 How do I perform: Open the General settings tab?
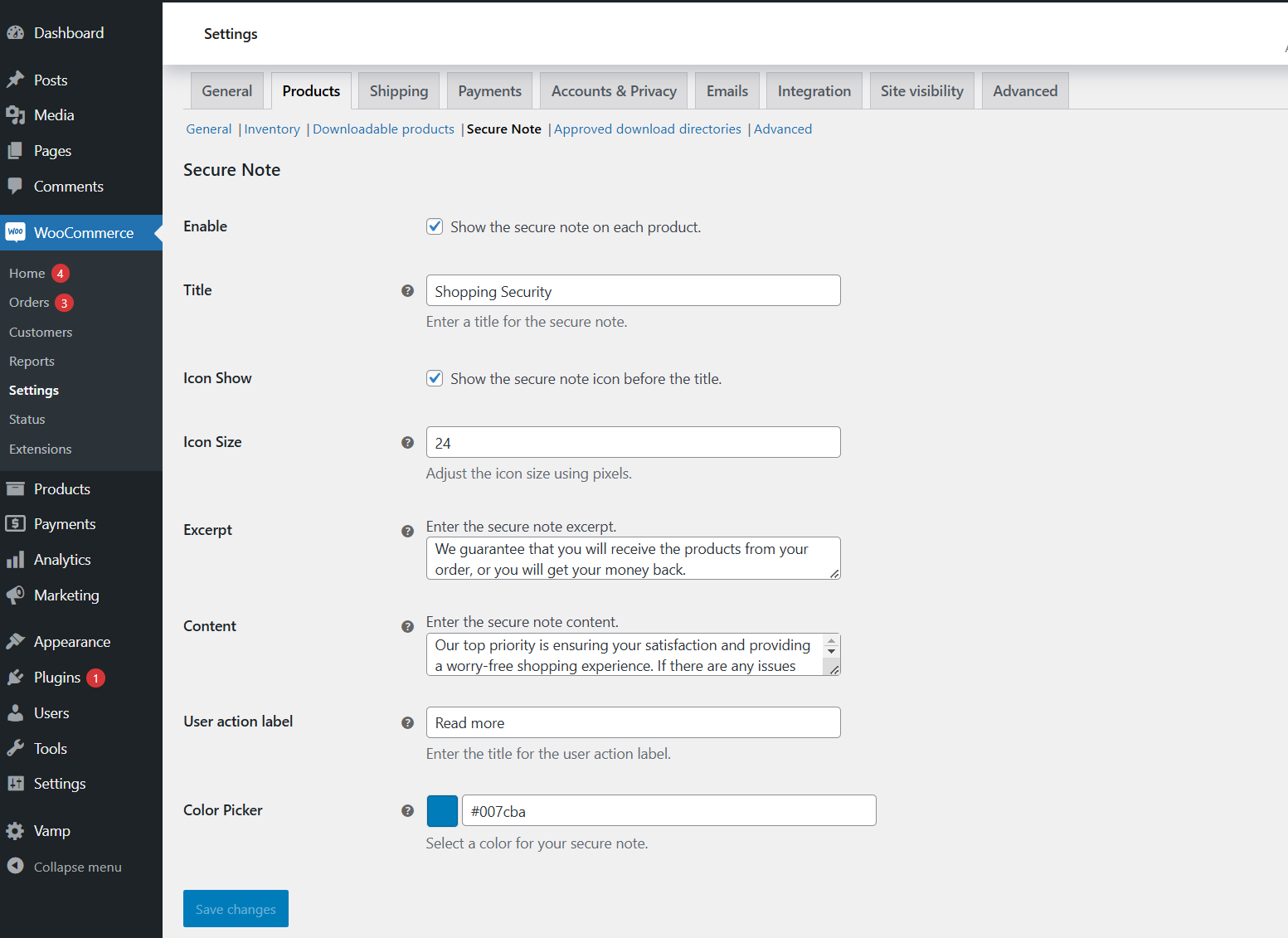click(227, 91)
